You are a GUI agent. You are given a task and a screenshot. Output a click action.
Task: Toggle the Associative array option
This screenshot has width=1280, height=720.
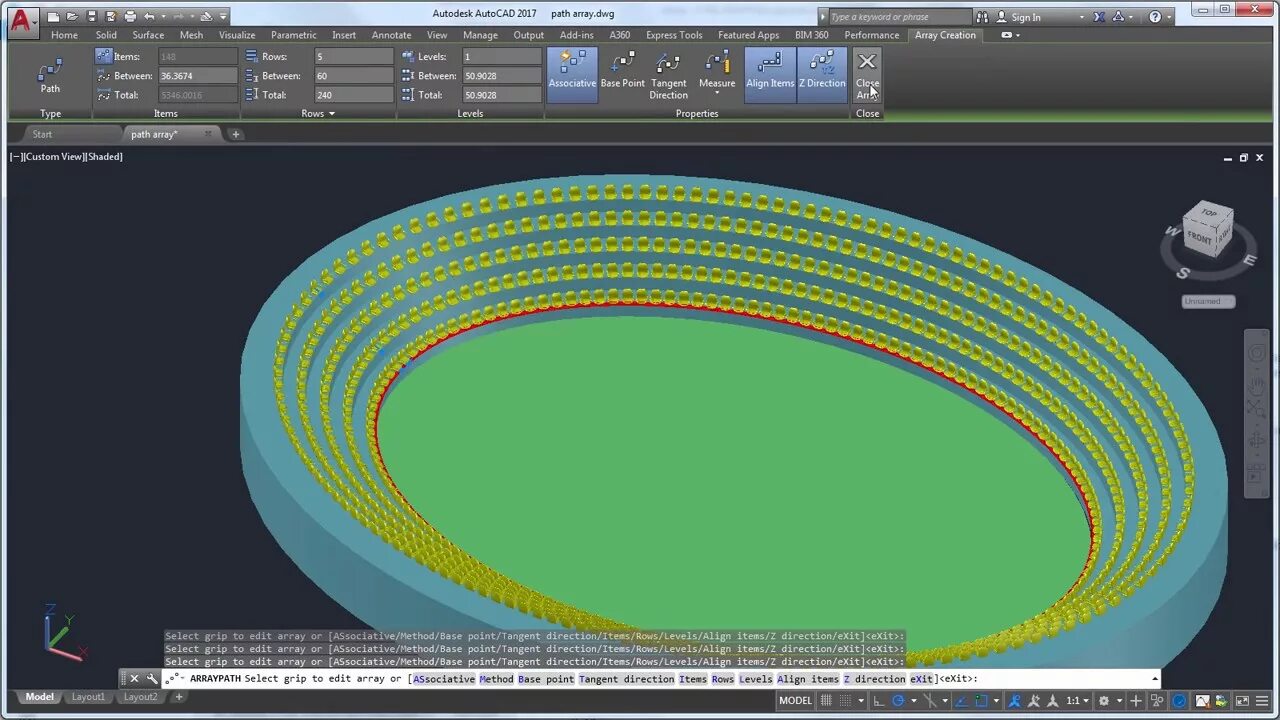[x=572, y=74]
